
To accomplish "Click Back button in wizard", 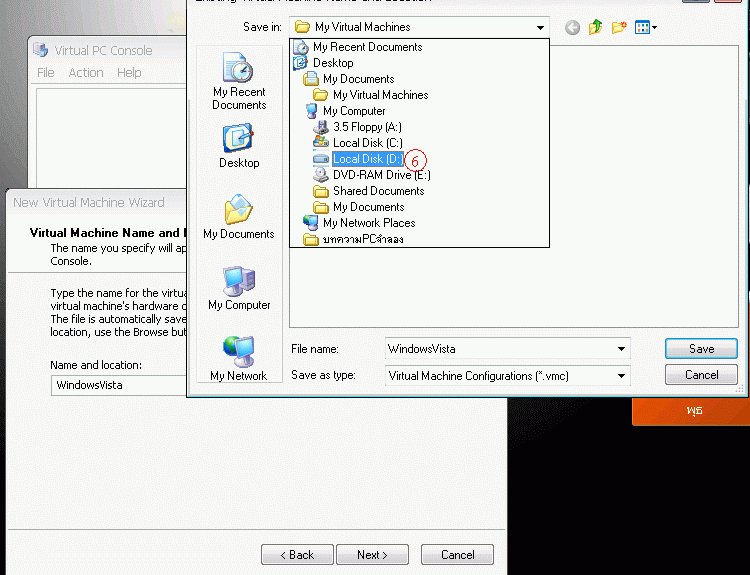I will tap(297, 555).
